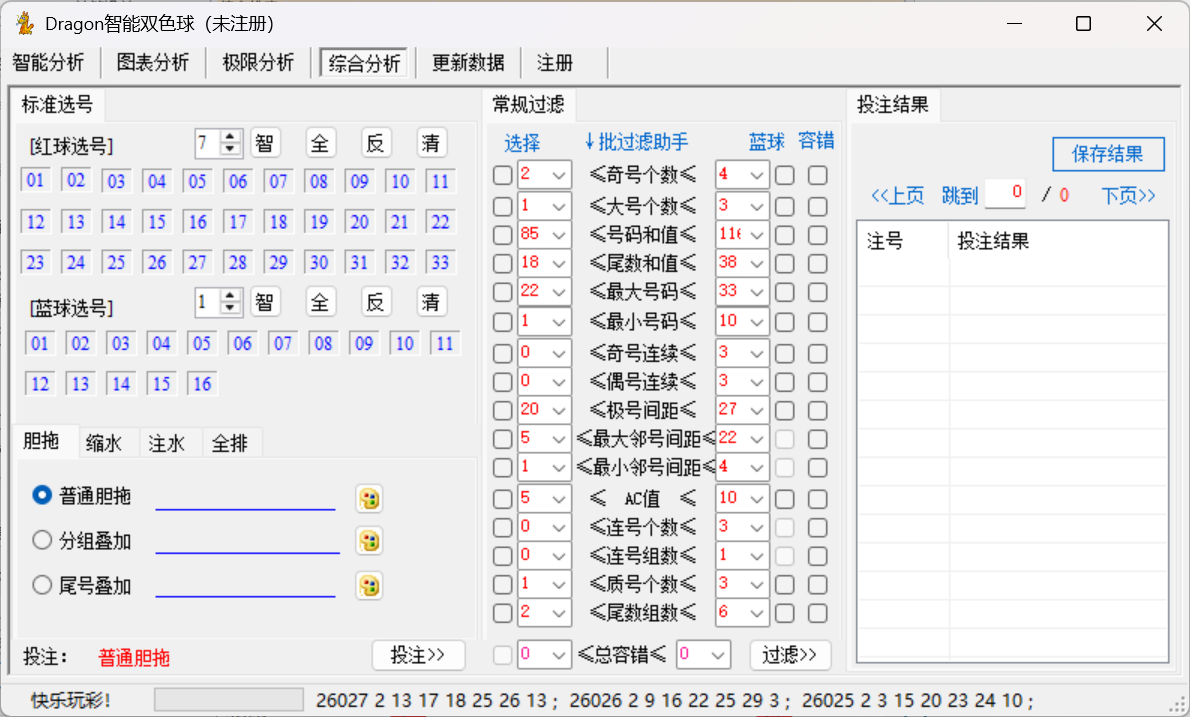Click the palette icon beside 尾号叠加

[369, 586]
